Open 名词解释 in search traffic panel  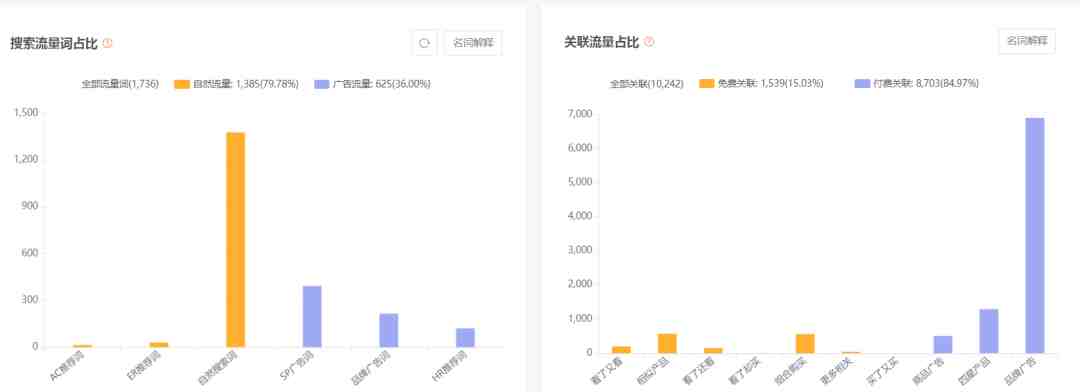click(473, 43)
